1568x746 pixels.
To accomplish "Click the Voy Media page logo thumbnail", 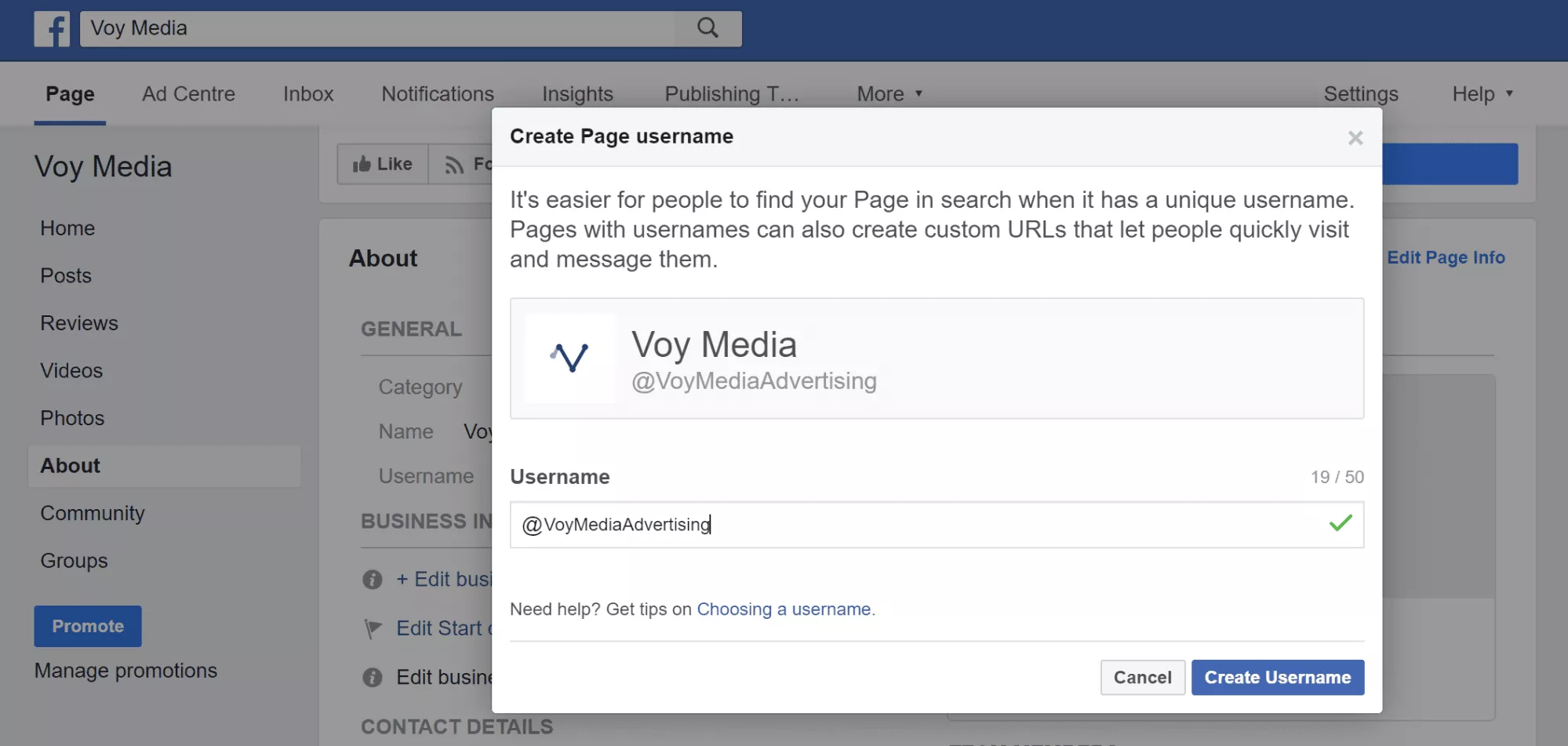I will tap(570, 358).
